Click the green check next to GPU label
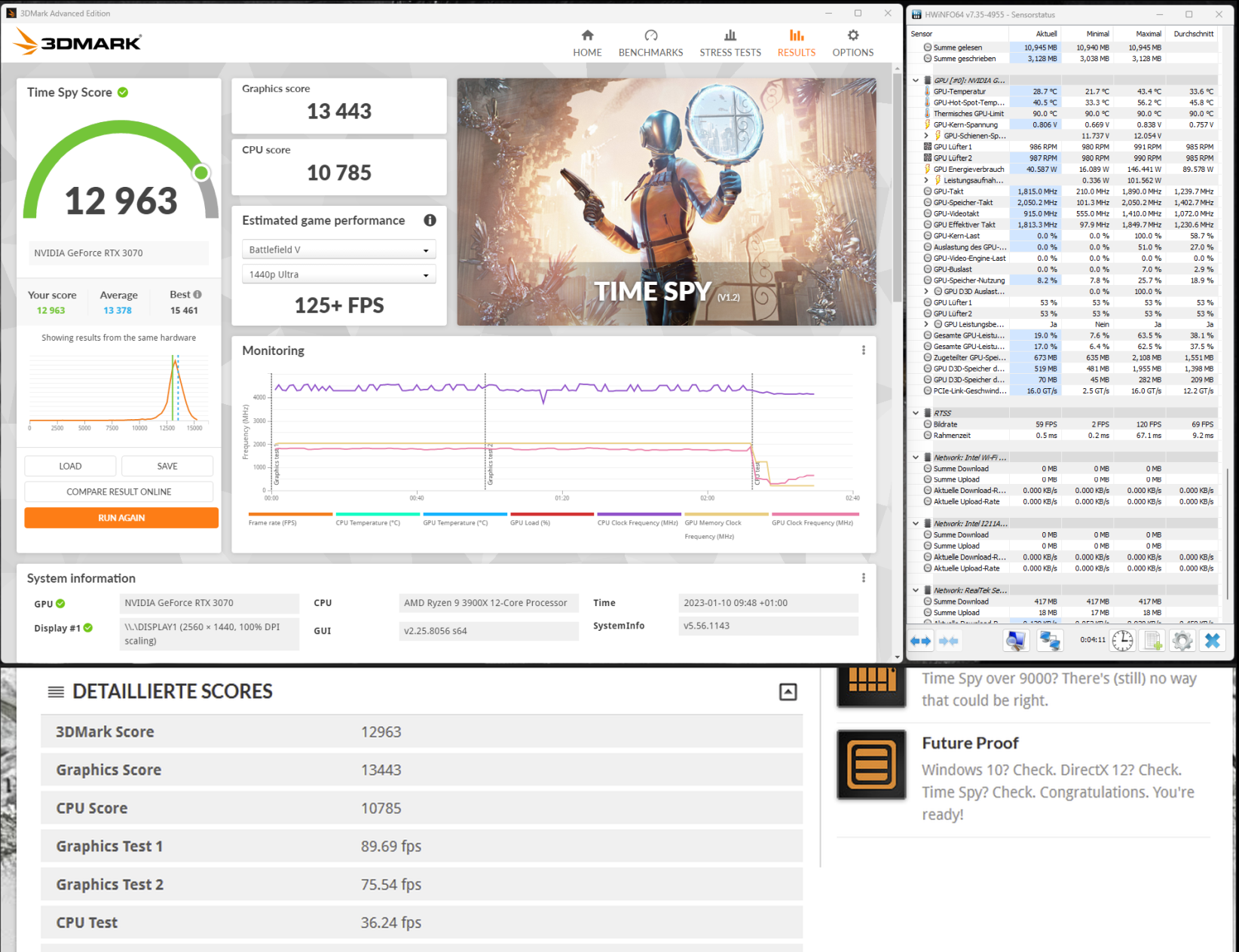The height and width of the screenshot is (952, 1239). [60, 604]
